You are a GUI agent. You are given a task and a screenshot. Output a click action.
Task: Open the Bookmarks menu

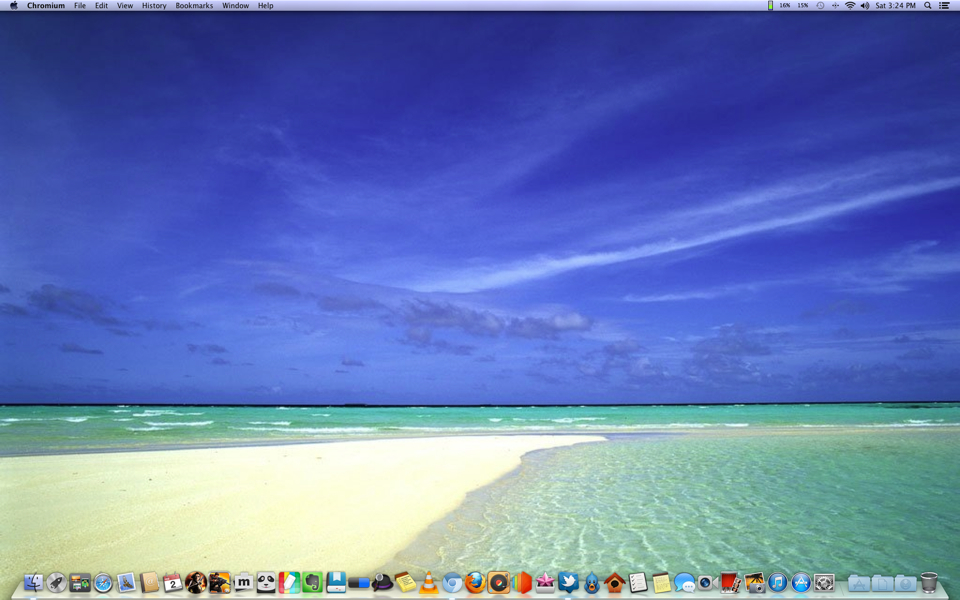point(194,6)
